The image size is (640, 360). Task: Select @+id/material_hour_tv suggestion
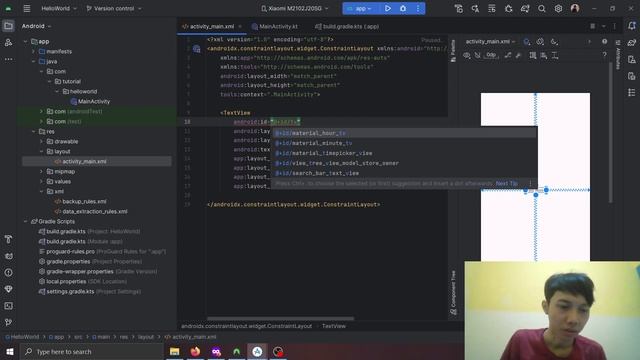tap(404, 133)
